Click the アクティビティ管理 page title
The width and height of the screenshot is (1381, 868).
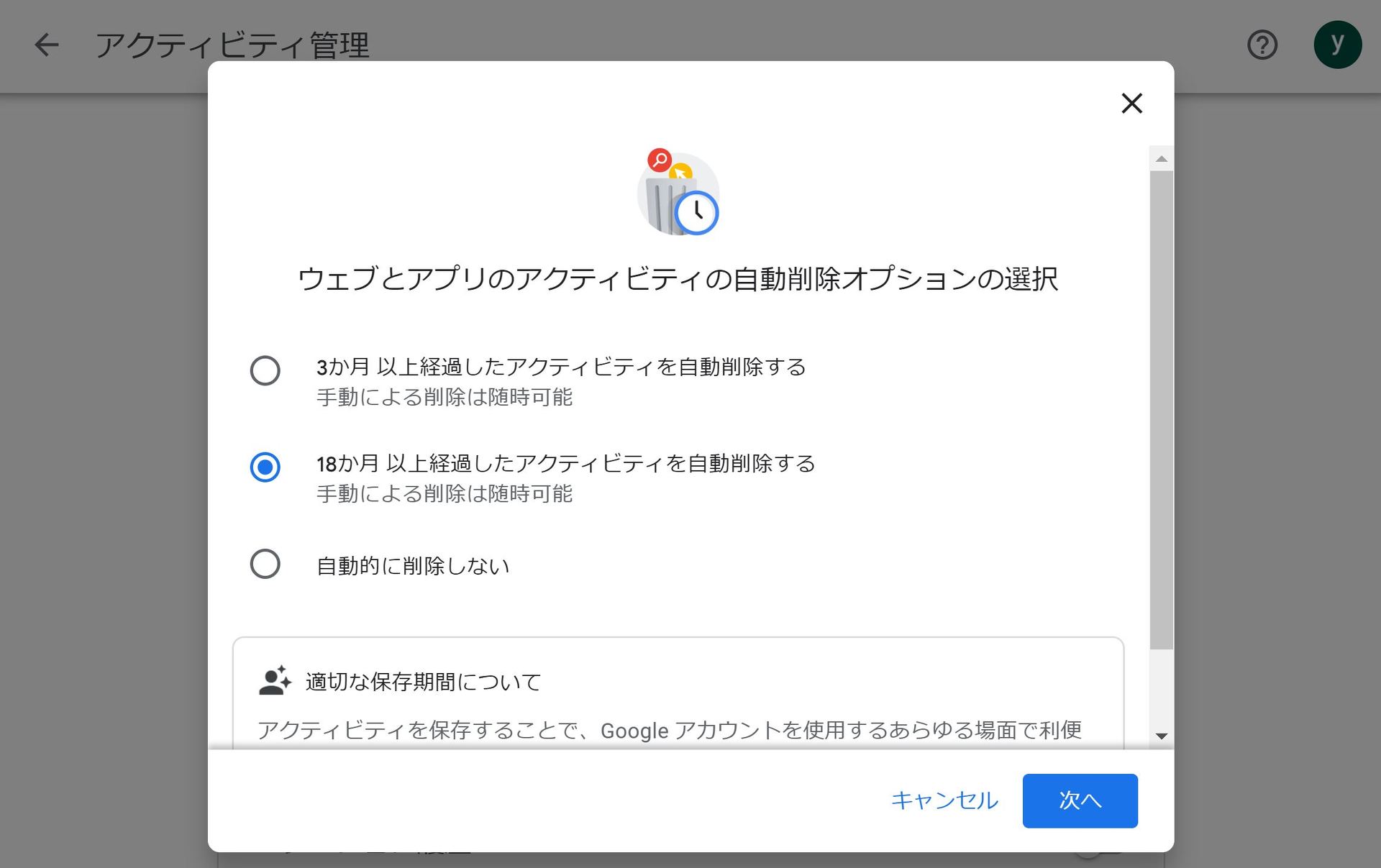pos(232,45)
